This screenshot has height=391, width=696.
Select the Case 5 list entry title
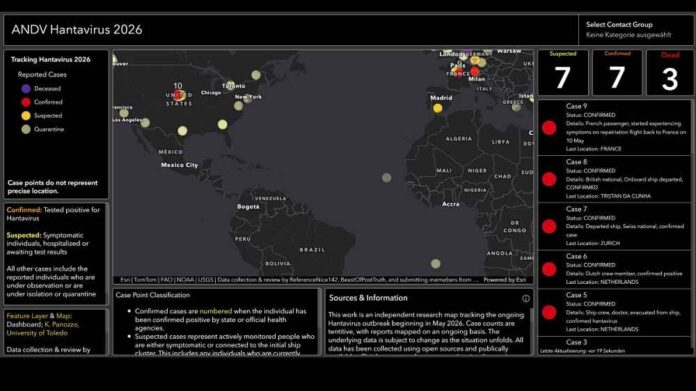pos(576,295)
